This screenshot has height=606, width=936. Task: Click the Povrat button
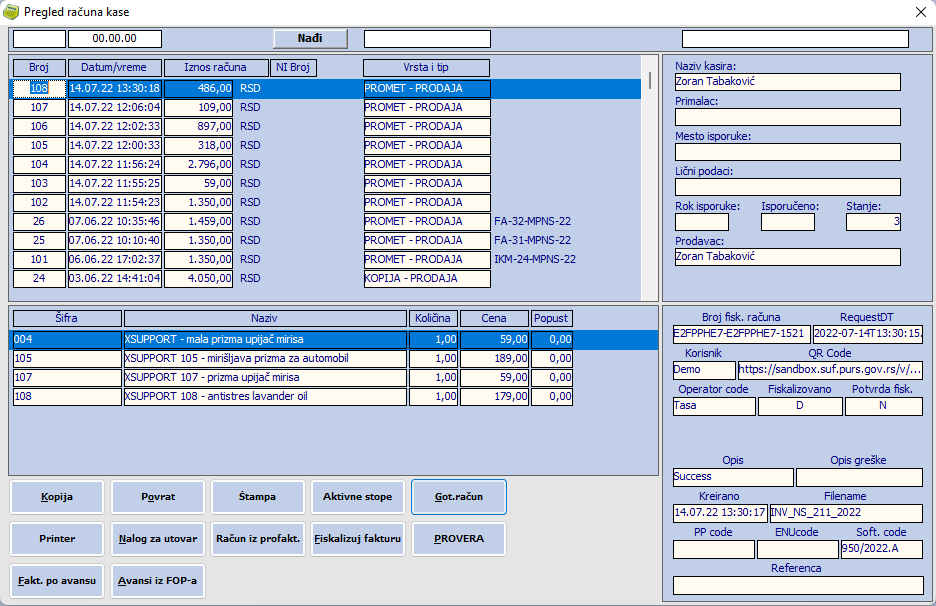tap(157, 496)
